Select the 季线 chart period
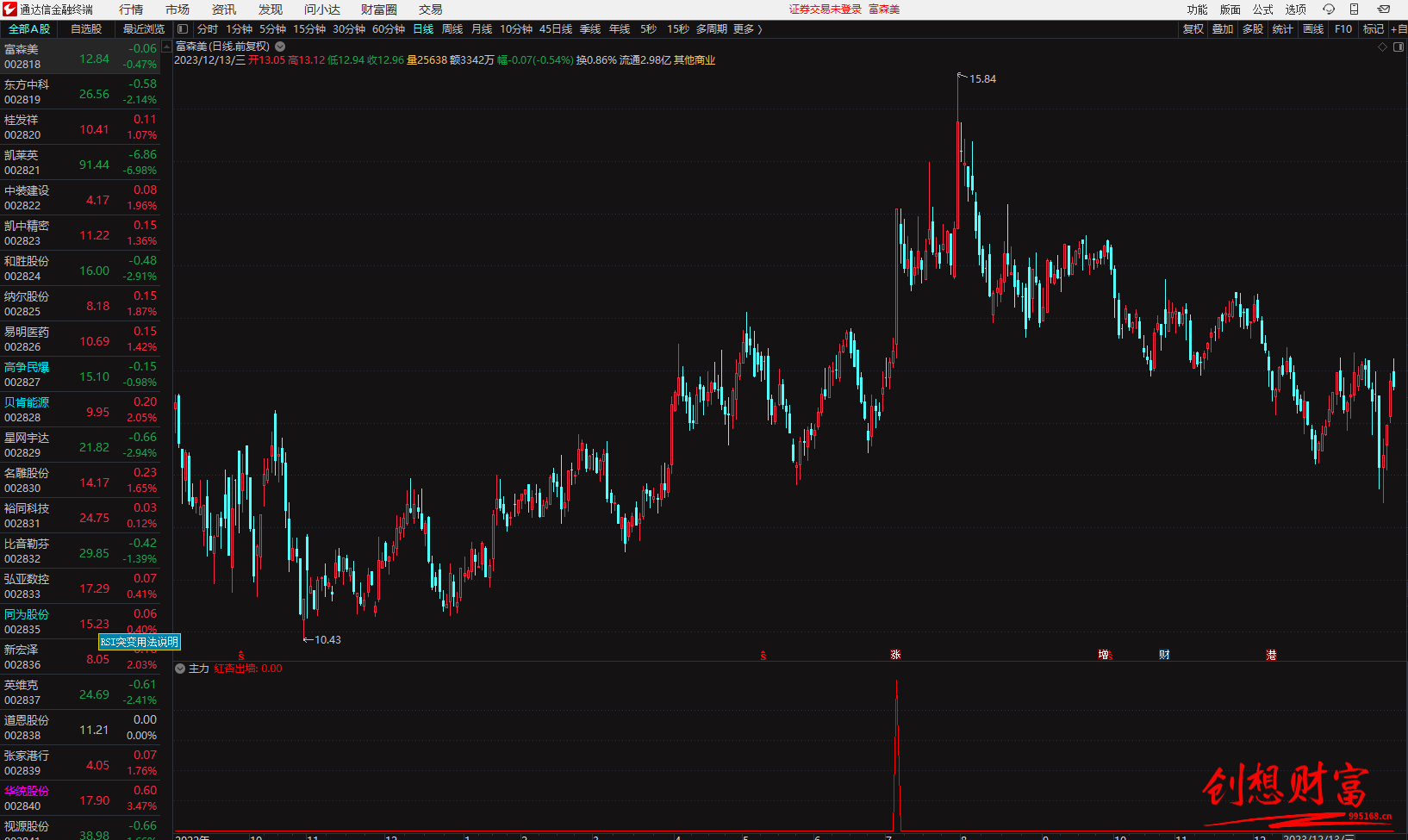 coord(590,29)
